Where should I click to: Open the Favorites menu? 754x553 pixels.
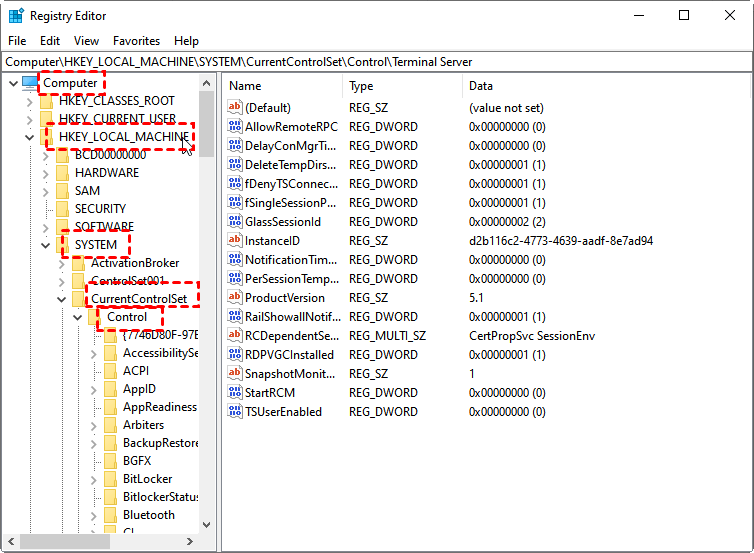tap(136, 41)
